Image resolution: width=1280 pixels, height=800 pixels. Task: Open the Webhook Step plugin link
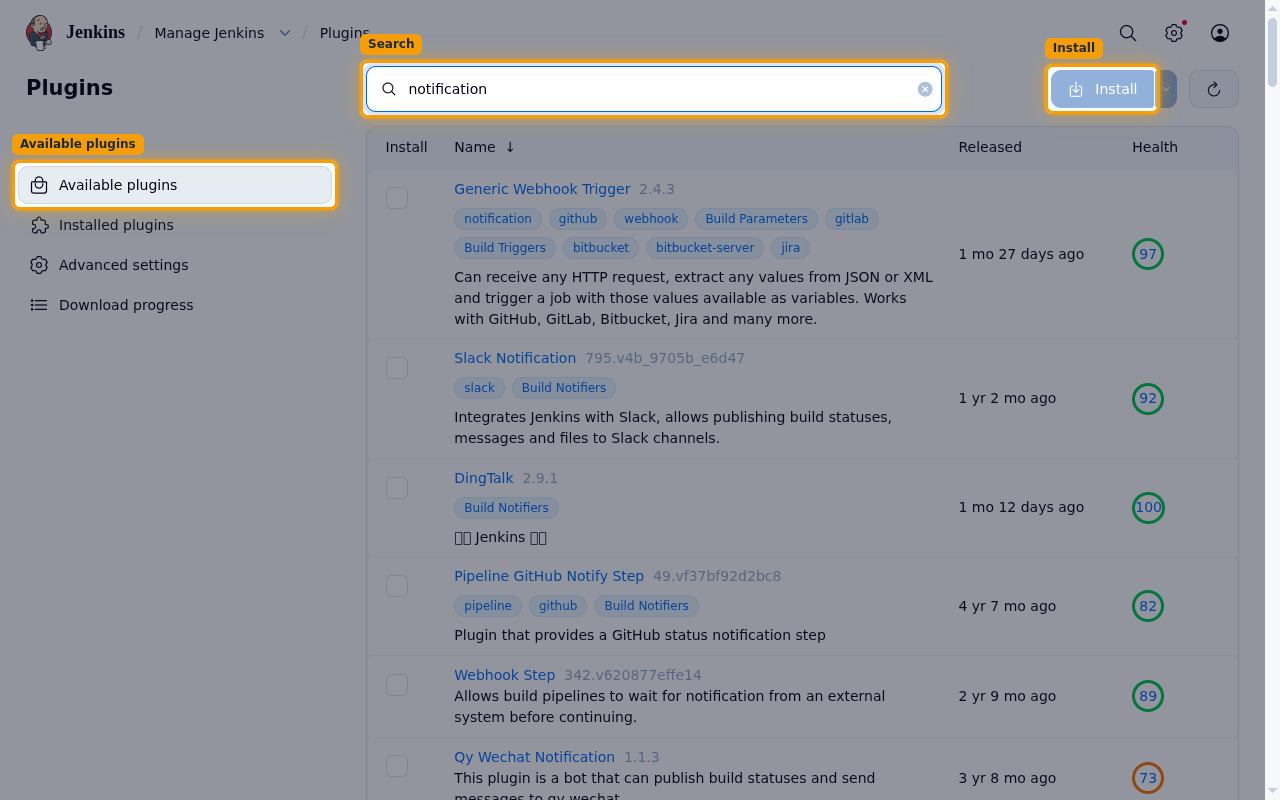pyautogui.click(x=504, y=675)
